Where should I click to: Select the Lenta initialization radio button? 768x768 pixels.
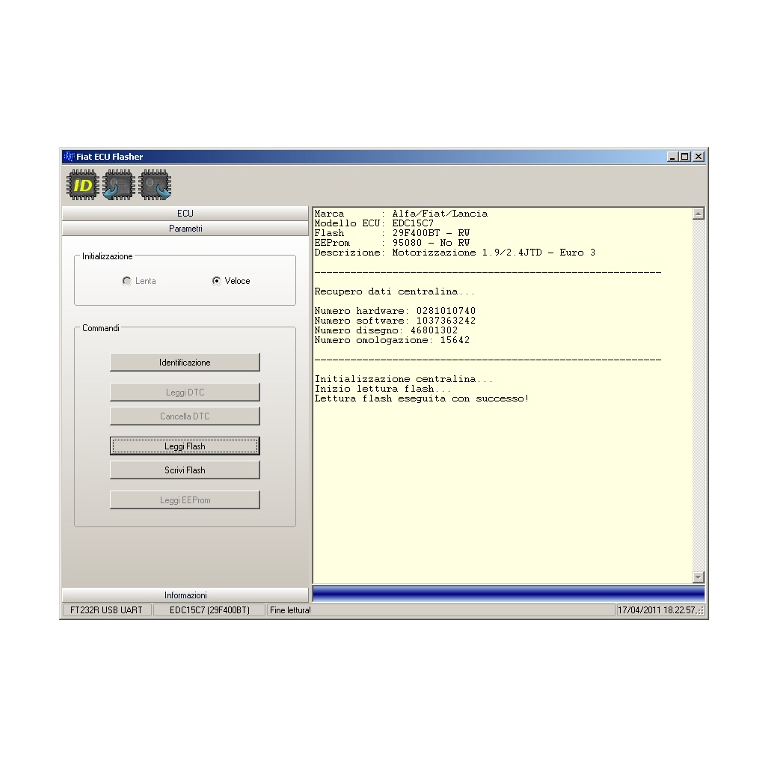pos(126,281)
